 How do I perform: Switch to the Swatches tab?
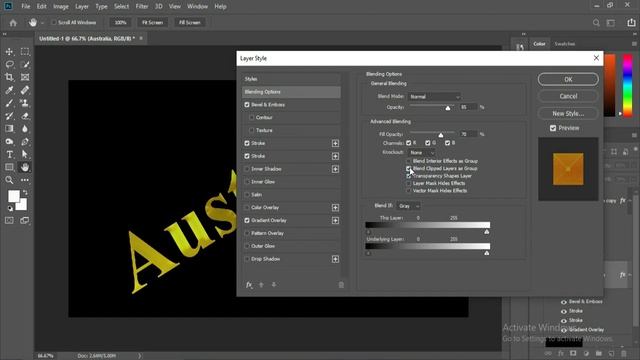point(564,44)
